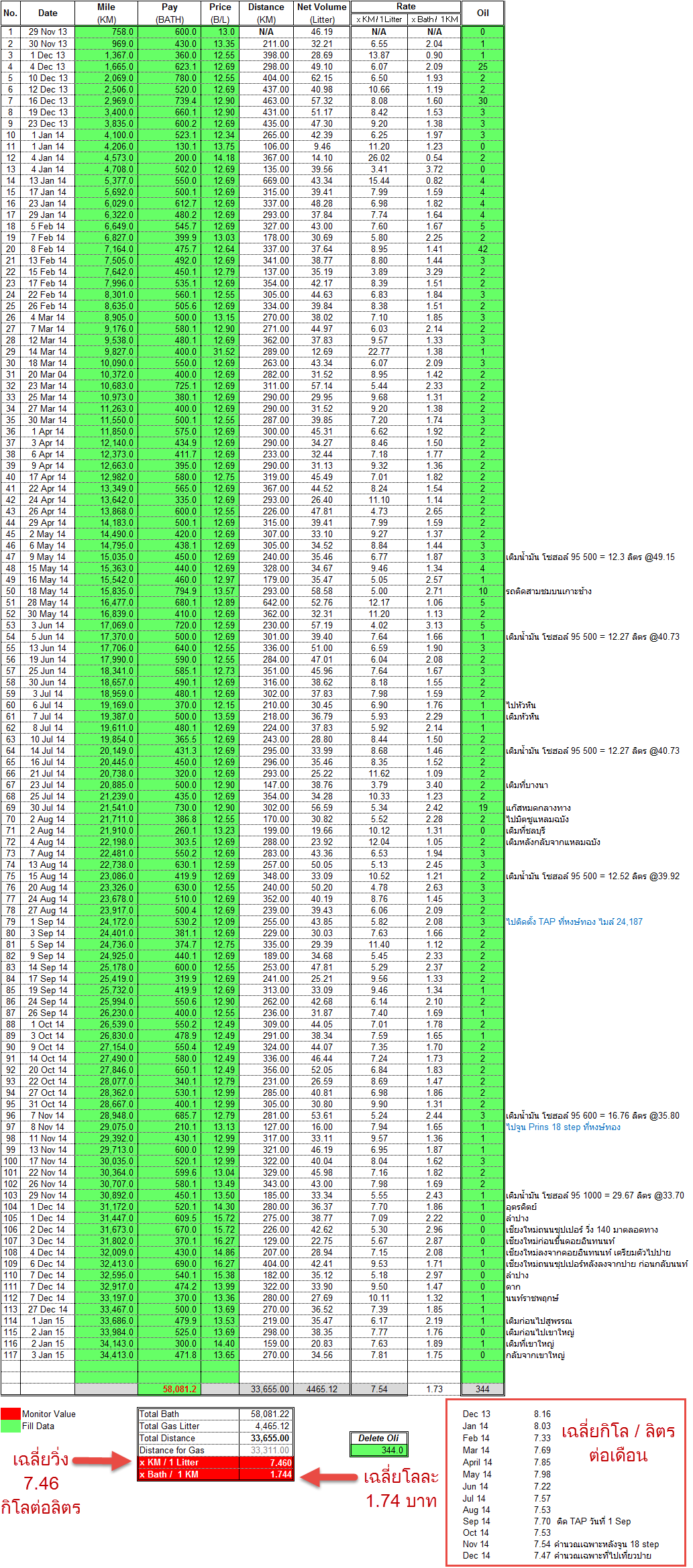Select the 'x KM / 1 Litter' sub-header
The image size is (693, 1568).
coord(379,19)
